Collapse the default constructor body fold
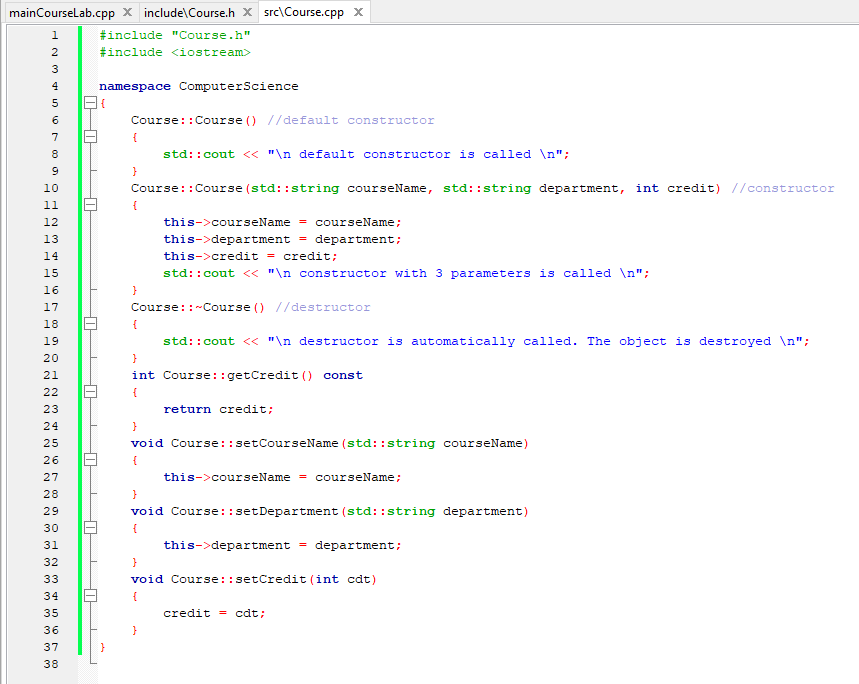 (x=91, y=137)
